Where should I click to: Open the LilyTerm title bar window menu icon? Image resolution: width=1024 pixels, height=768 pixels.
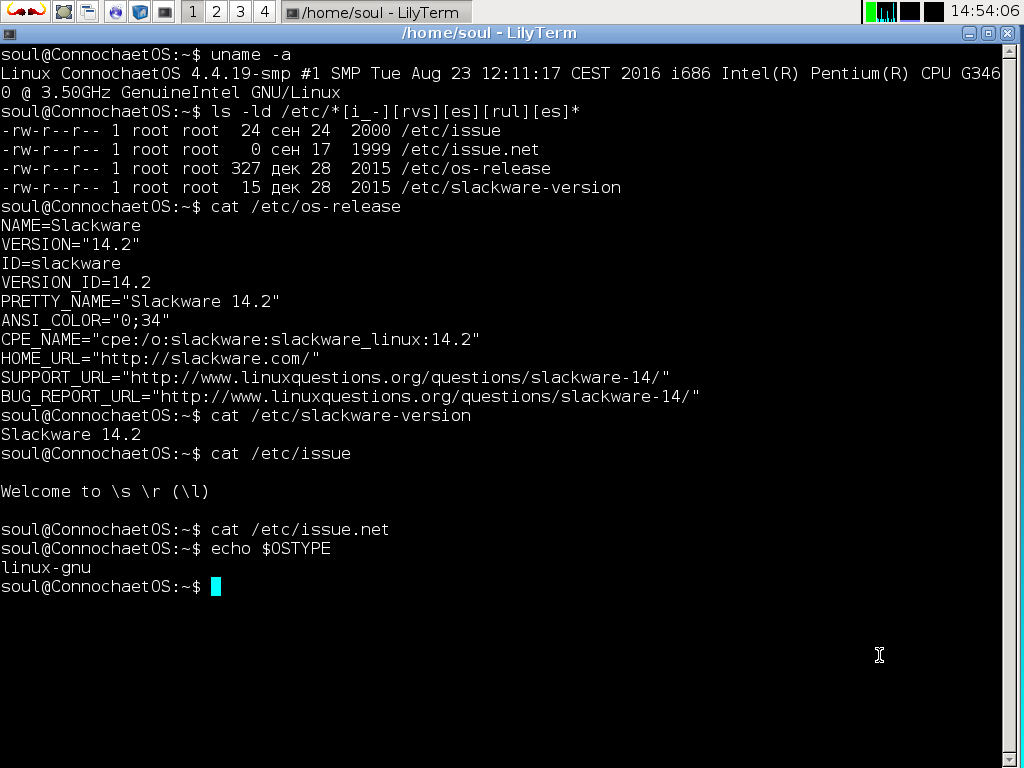tap(9, 34)
